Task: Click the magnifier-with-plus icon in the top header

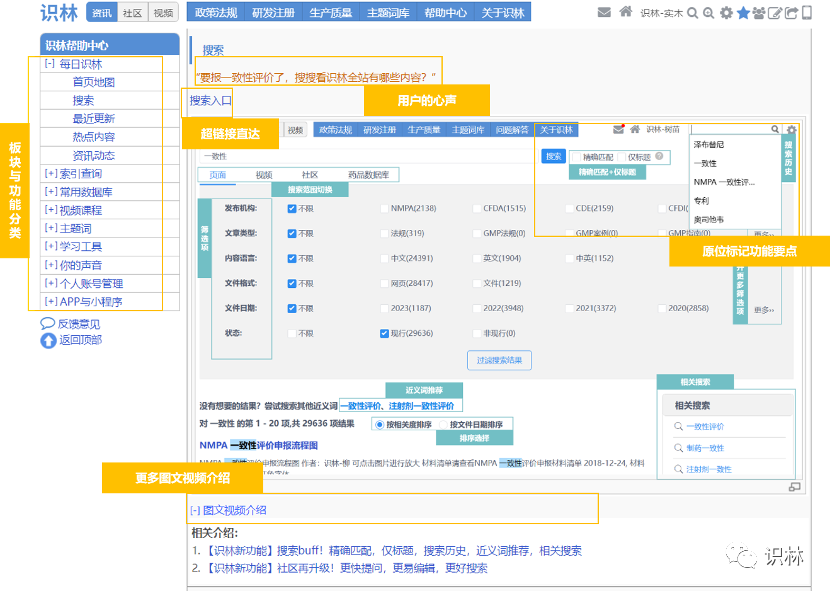Action: [708, 13]
